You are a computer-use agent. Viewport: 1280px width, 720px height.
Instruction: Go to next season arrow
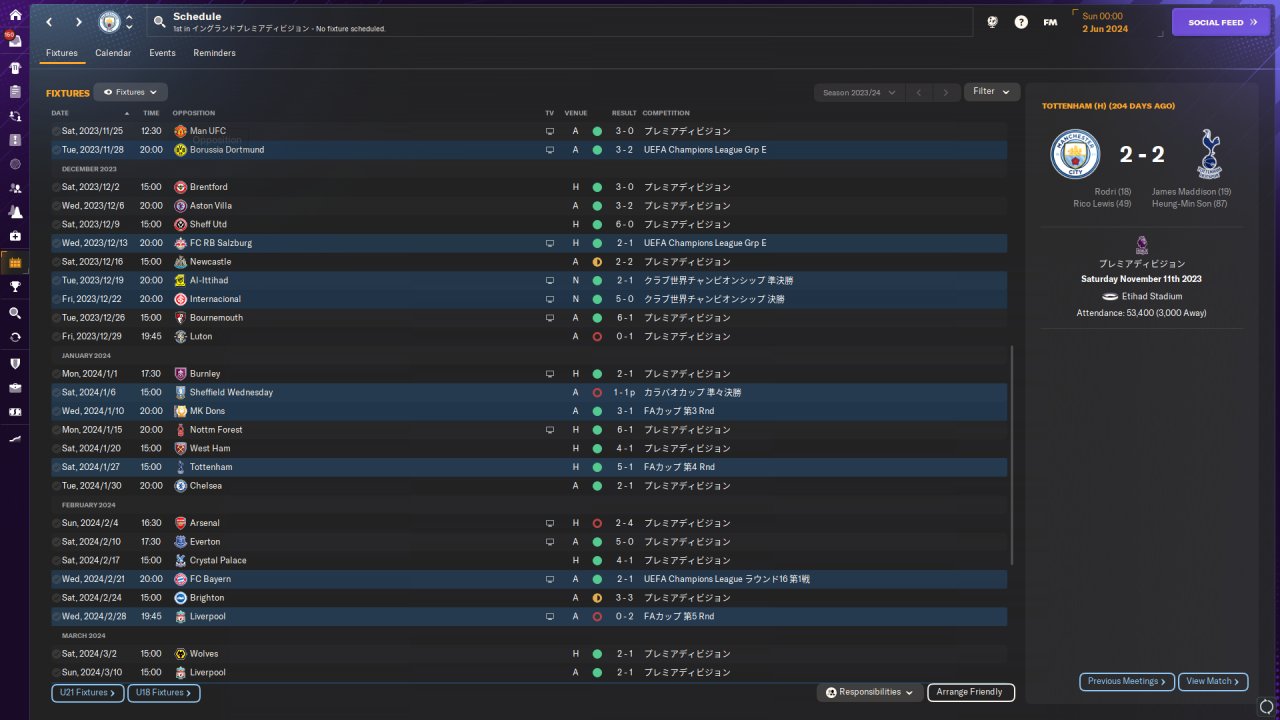[946, 92]
